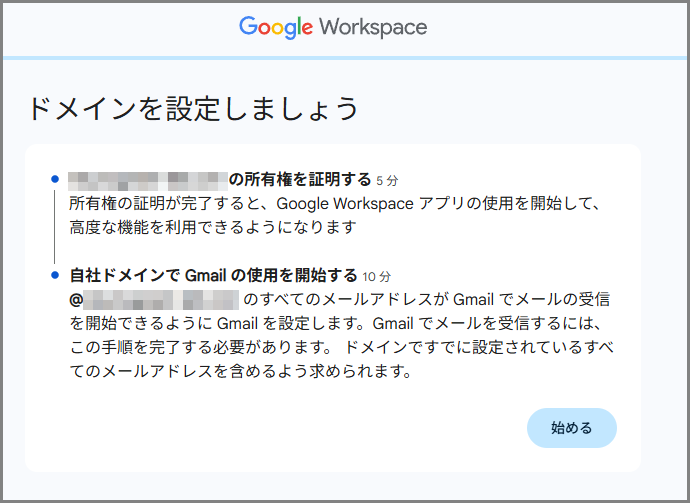
Task: Click the ドメインを設定しましょう heading
Action: click(x=190, y=107)
